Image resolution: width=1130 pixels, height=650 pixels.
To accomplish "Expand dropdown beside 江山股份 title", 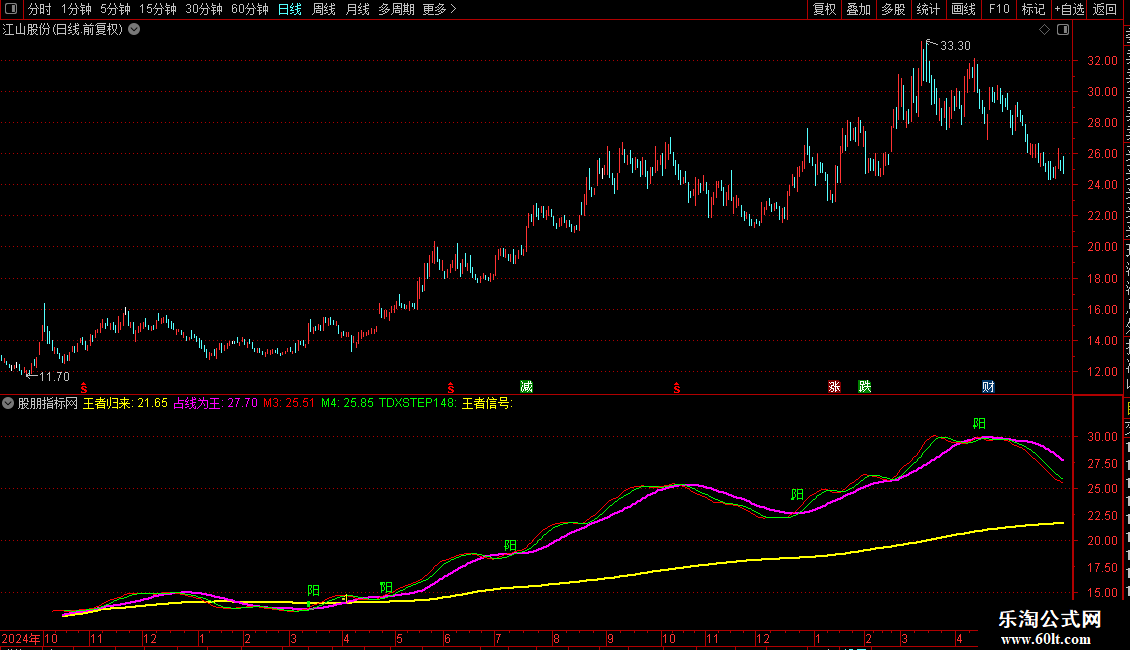I will 134,30.
